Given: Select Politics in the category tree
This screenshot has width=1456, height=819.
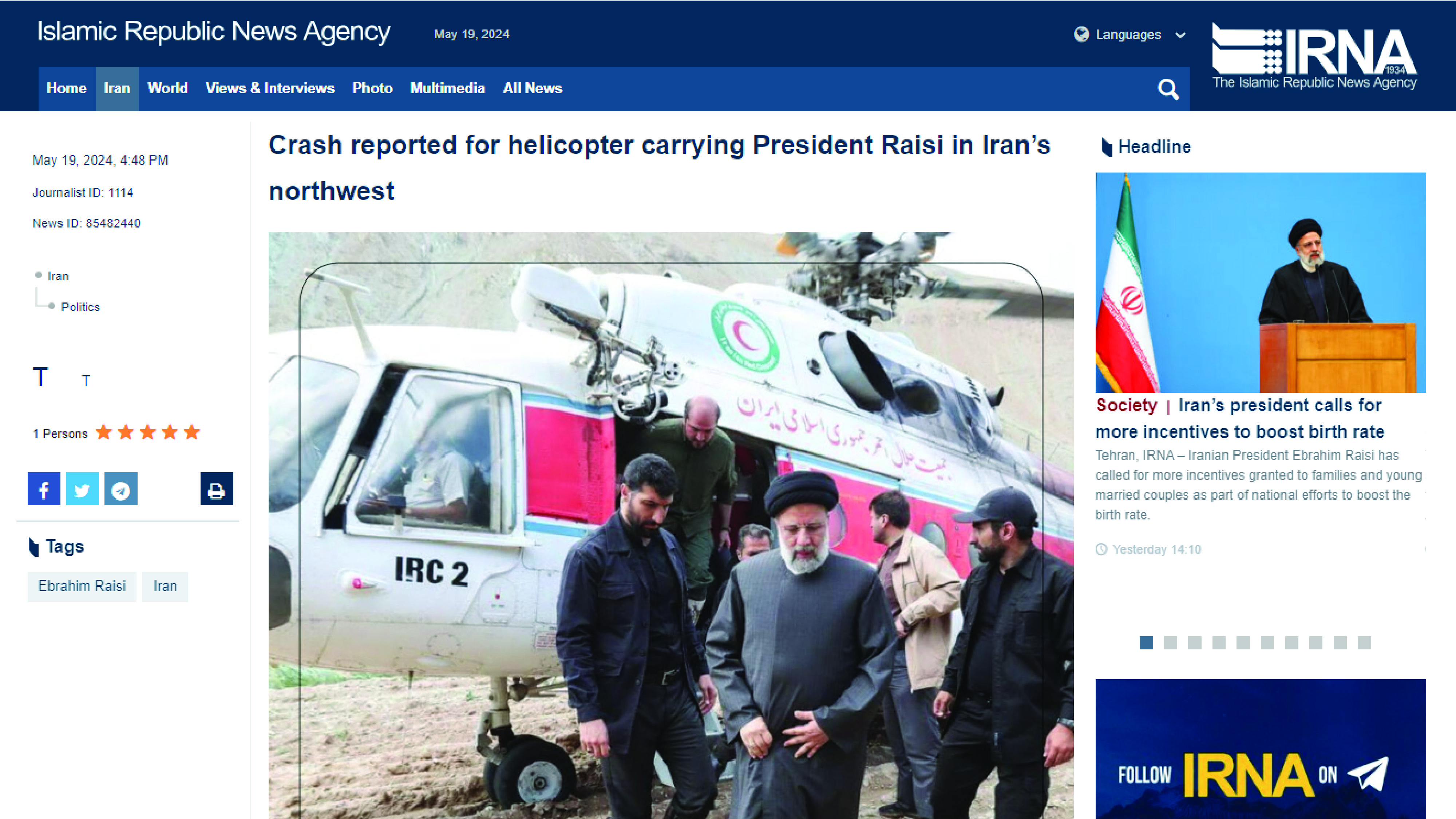Looking at the screenshot, I should click(x=80, y=307).
